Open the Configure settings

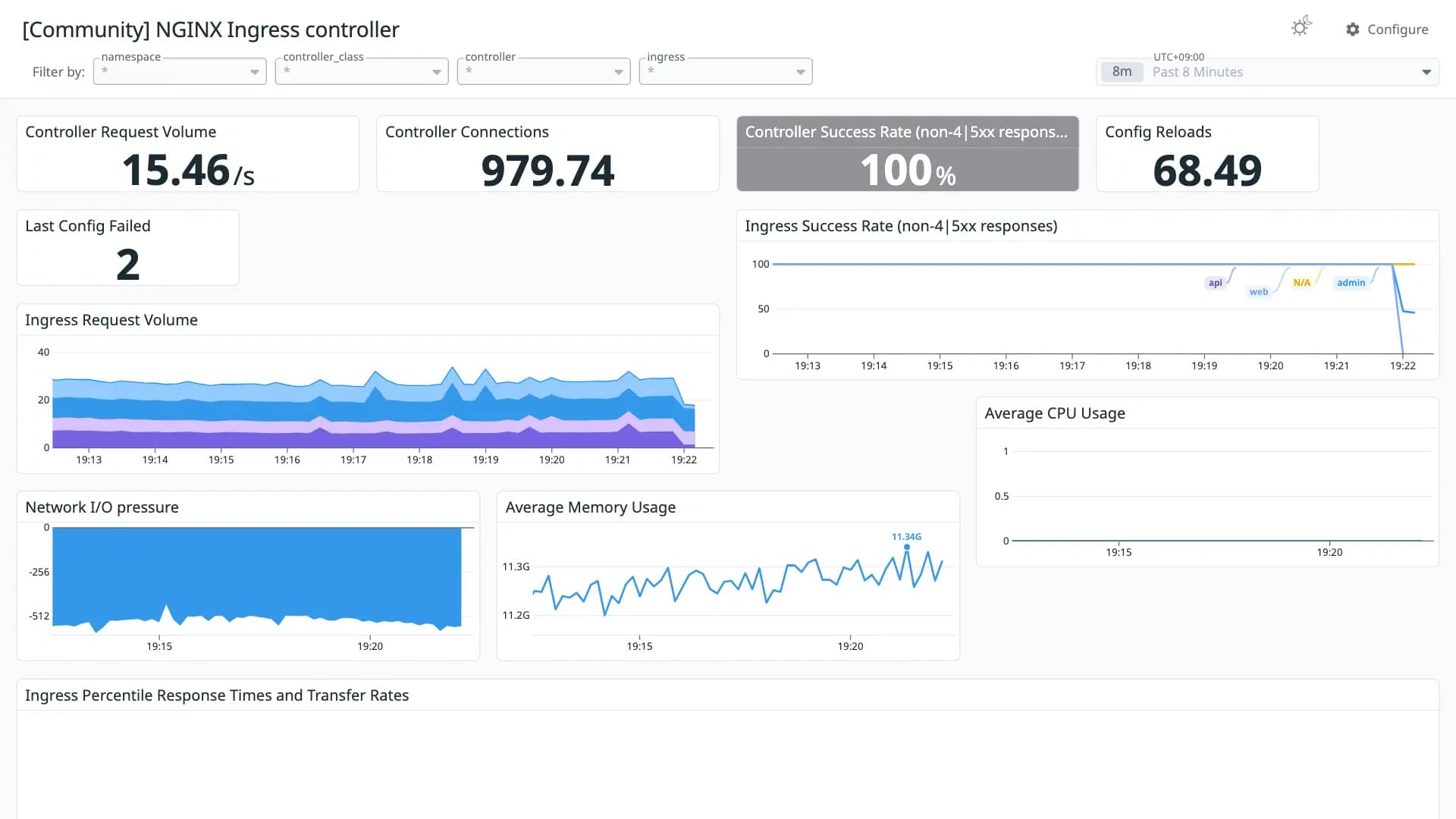click(1387, 30)
